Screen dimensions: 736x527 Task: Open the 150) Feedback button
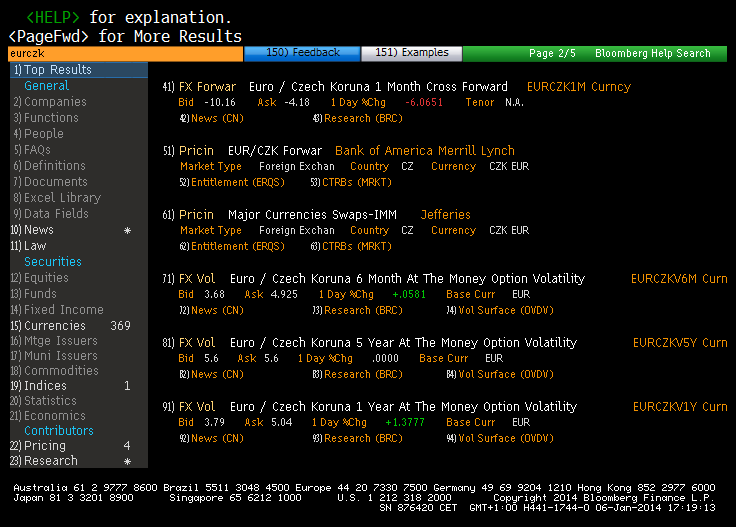pyautogui.click(x=302, y=53)
